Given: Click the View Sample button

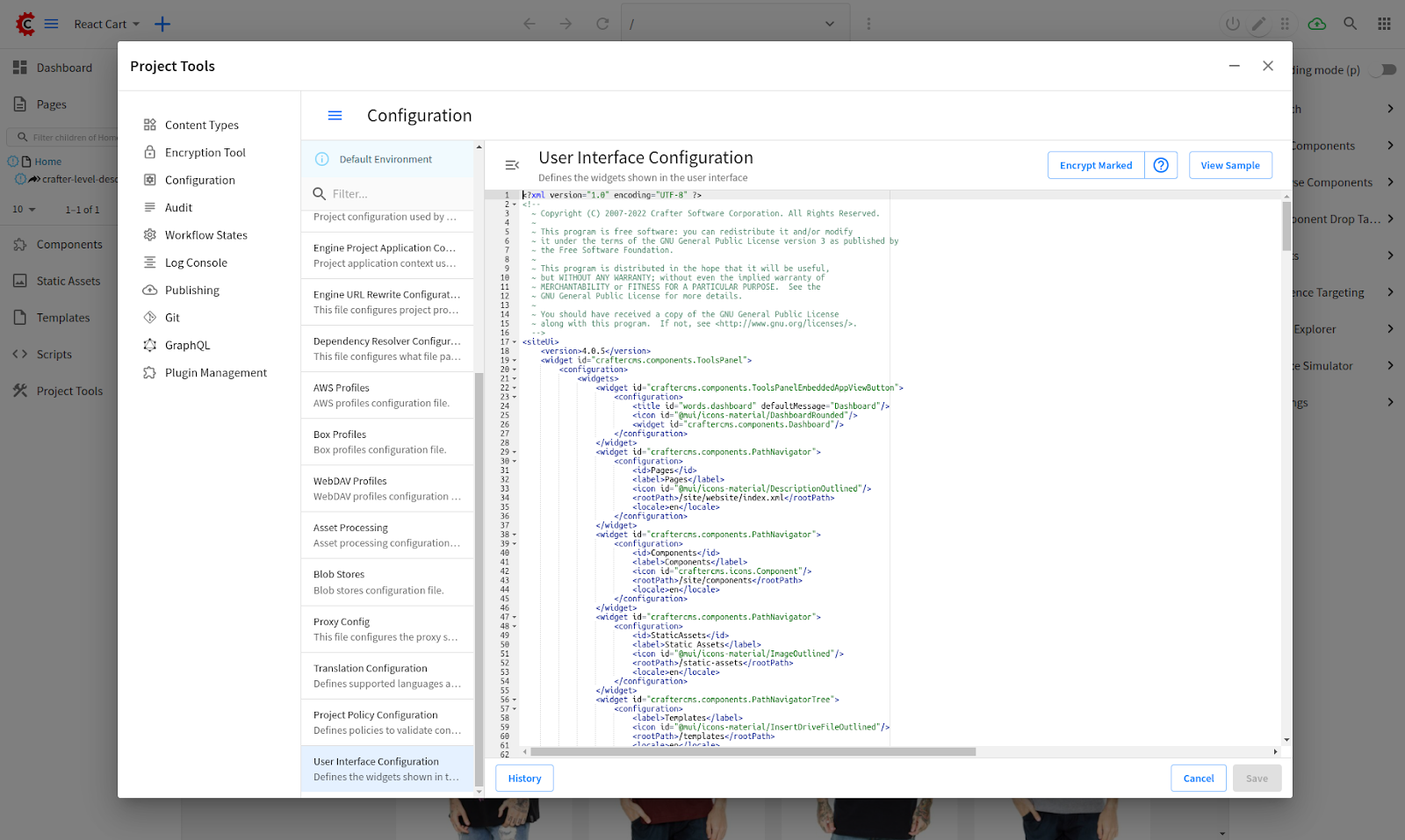Looking at the screenshot, I should point(1229,165).
